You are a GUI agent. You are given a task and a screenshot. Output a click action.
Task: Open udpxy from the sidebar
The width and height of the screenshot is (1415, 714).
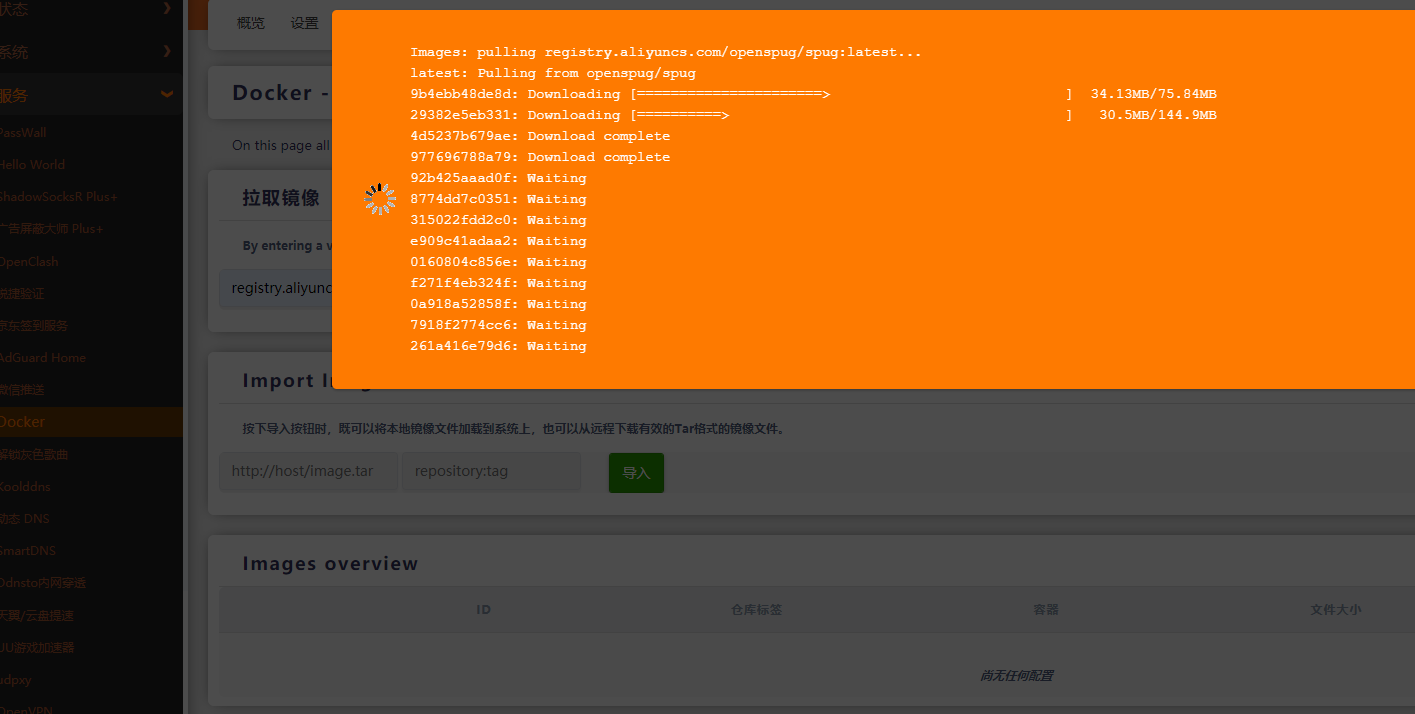point(17,679)
